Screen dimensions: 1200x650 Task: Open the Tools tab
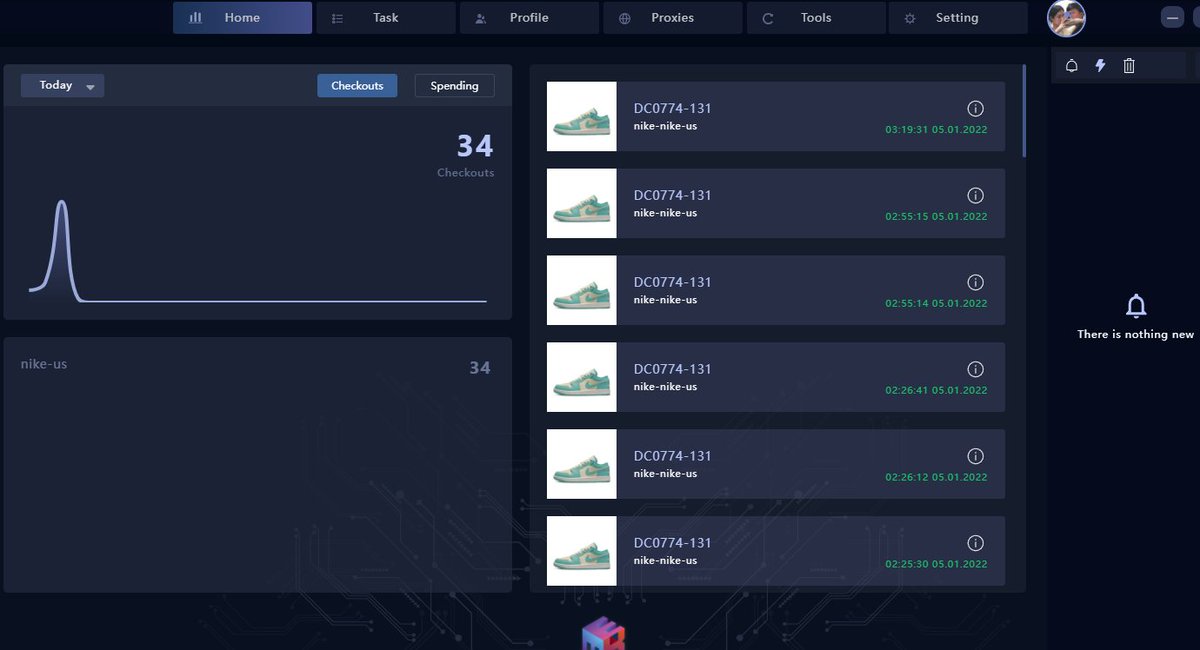pos(816,18)
